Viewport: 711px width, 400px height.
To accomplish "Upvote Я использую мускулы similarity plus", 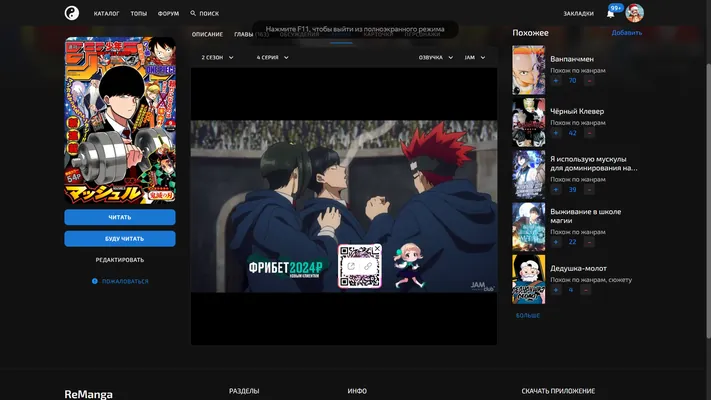I will coord(556,190).
